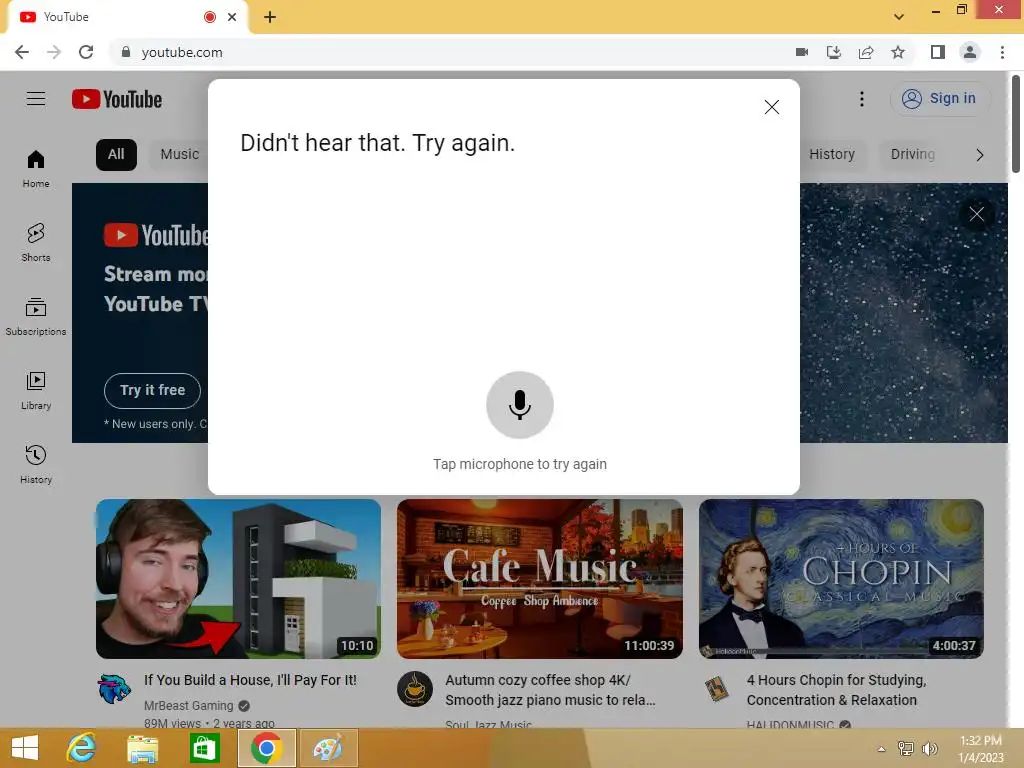Click the install app icon in address bar

click(834, 52)
